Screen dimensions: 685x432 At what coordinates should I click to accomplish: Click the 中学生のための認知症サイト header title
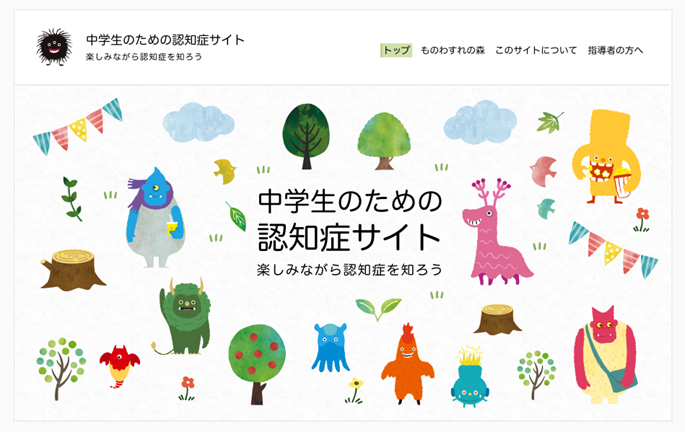(x=165, y=40)
